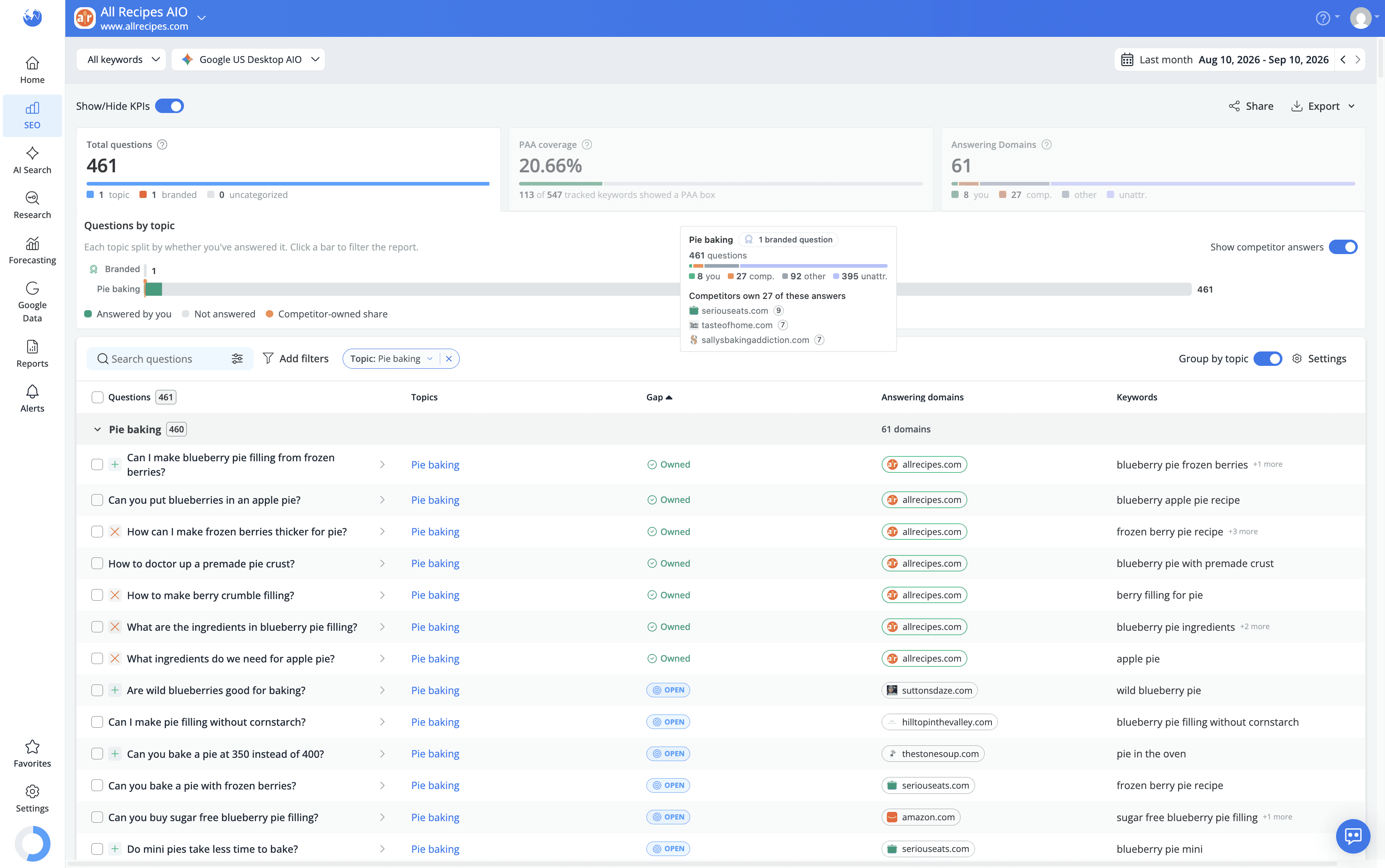Click red X icon on berry crumble question
Screen dimensions: 1385x868
(x=115, y=595)
